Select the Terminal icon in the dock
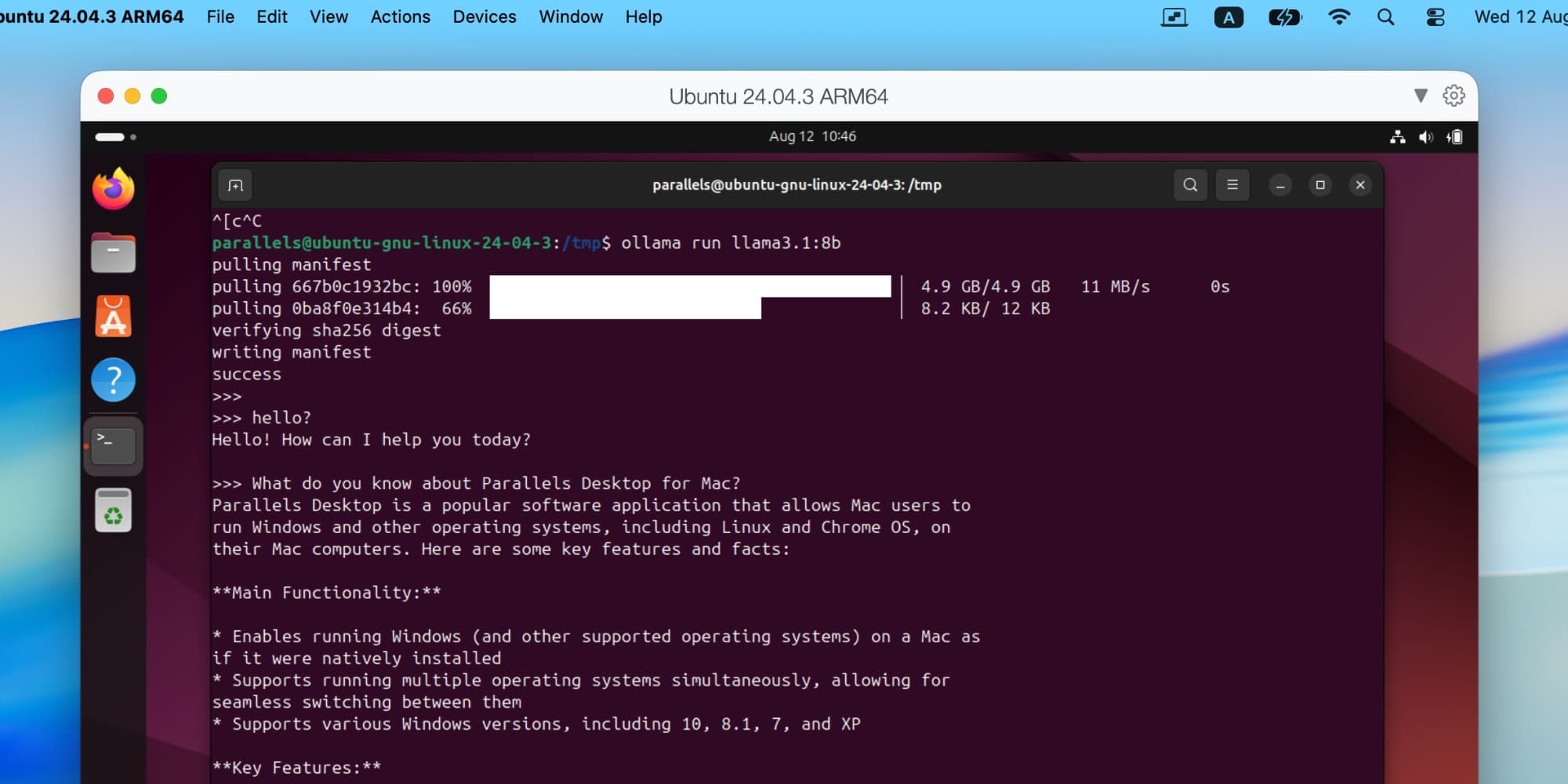 coord(114,445)
